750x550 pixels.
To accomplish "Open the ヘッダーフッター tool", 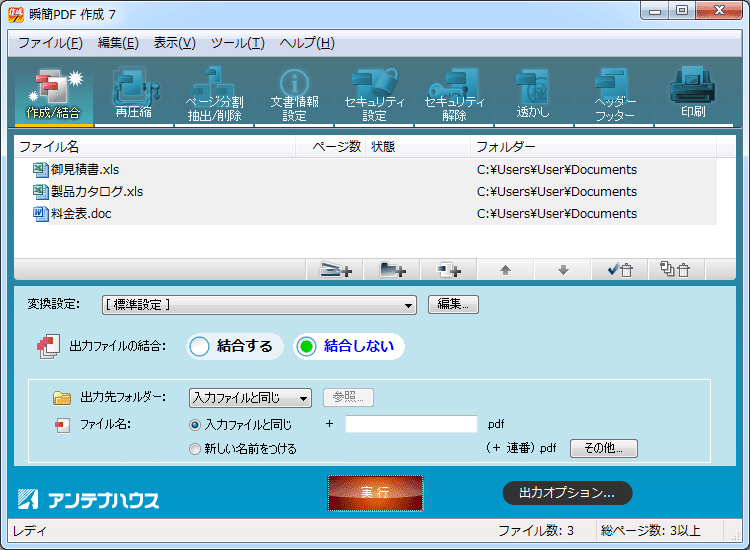I will point(614,94).
